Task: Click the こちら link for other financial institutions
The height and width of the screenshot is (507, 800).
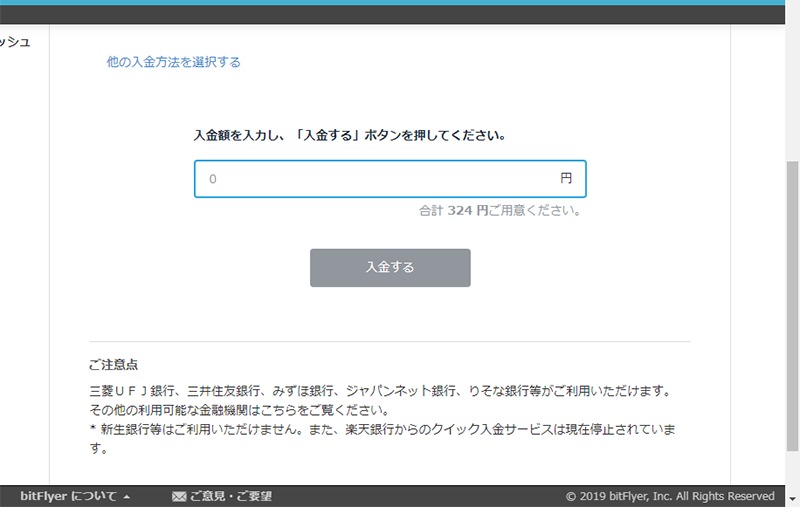Action: (x=279, y=410)
